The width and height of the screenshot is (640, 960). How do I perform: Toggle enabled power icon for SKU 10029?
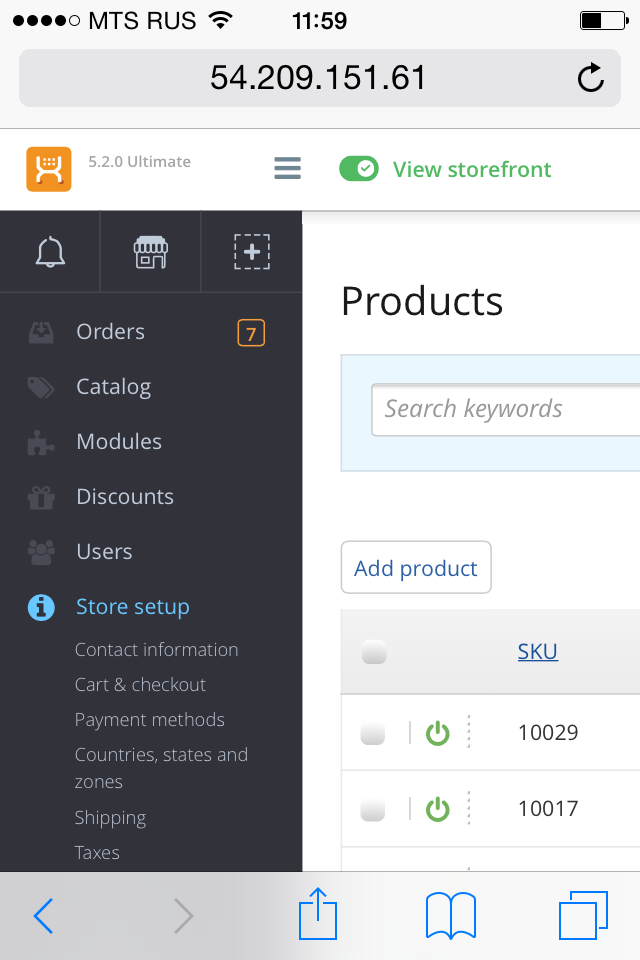438,733
